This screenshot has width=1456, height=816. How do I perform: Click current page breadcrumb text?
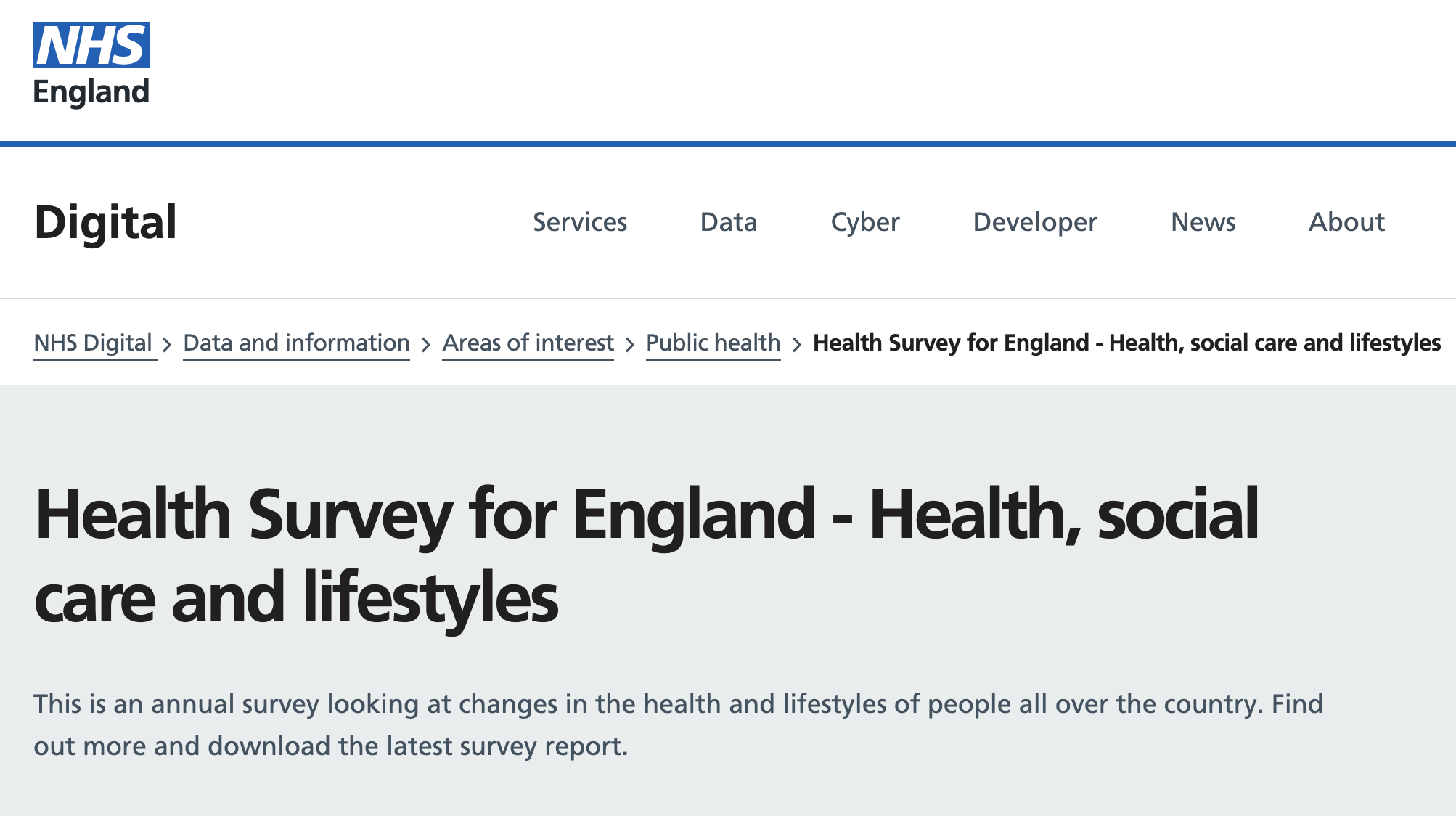coord(1126,343)
